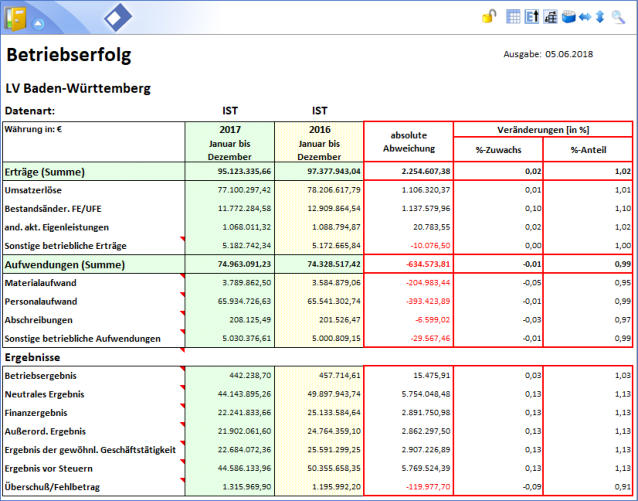Viewport: 638px width, 501px height.
Task: Click the horizontal double-arrow icon
Action: 584,16
